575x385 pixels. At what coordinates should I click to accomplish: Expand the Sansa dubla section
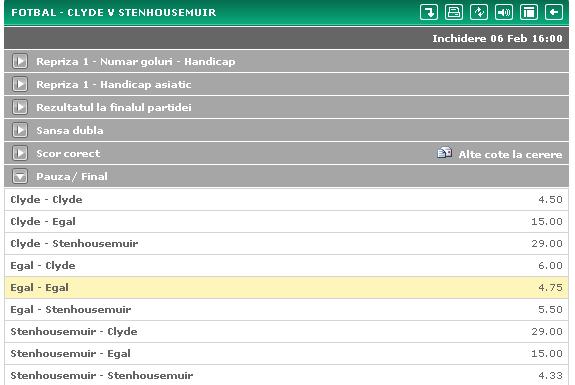coord(20,130)
